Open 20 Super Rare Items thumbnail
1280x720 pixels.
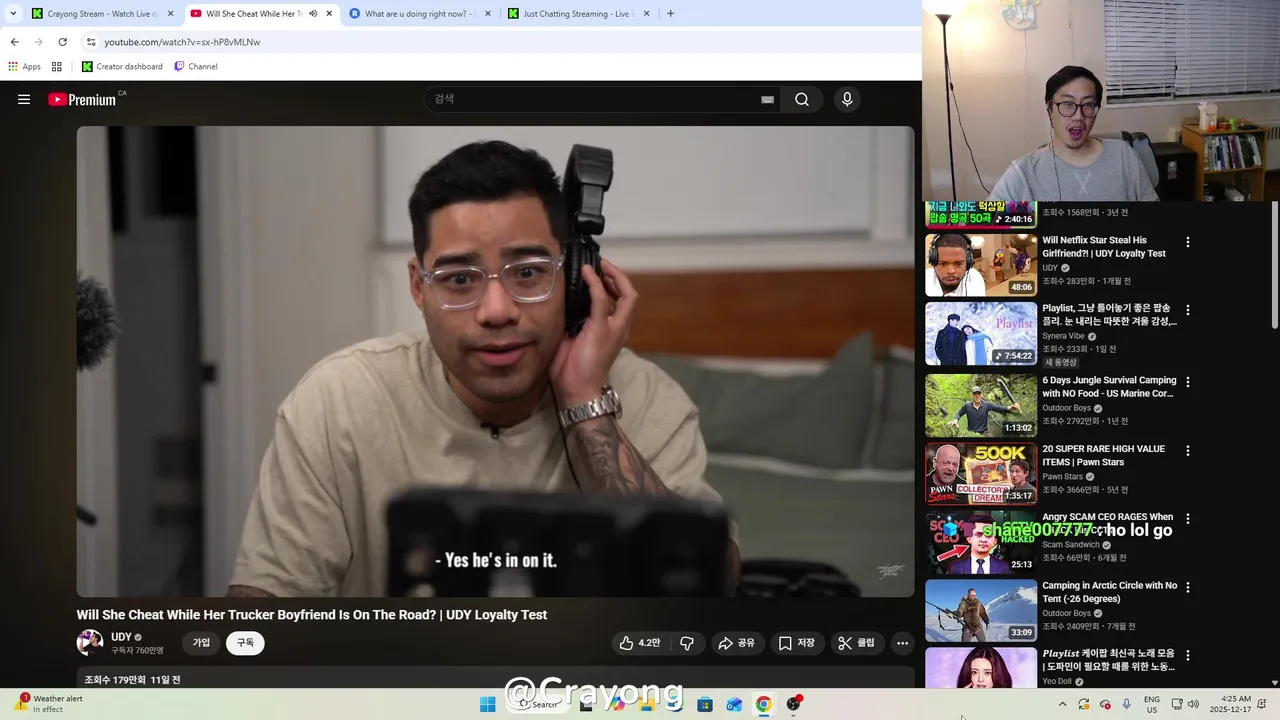(981, 474)
